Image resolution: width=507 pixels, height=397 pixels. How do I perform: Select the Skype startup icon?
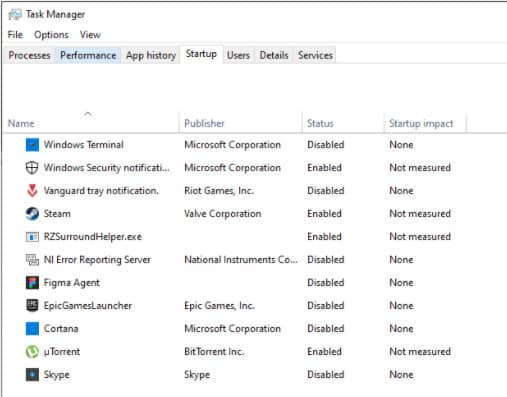click(x=32, y=375)
